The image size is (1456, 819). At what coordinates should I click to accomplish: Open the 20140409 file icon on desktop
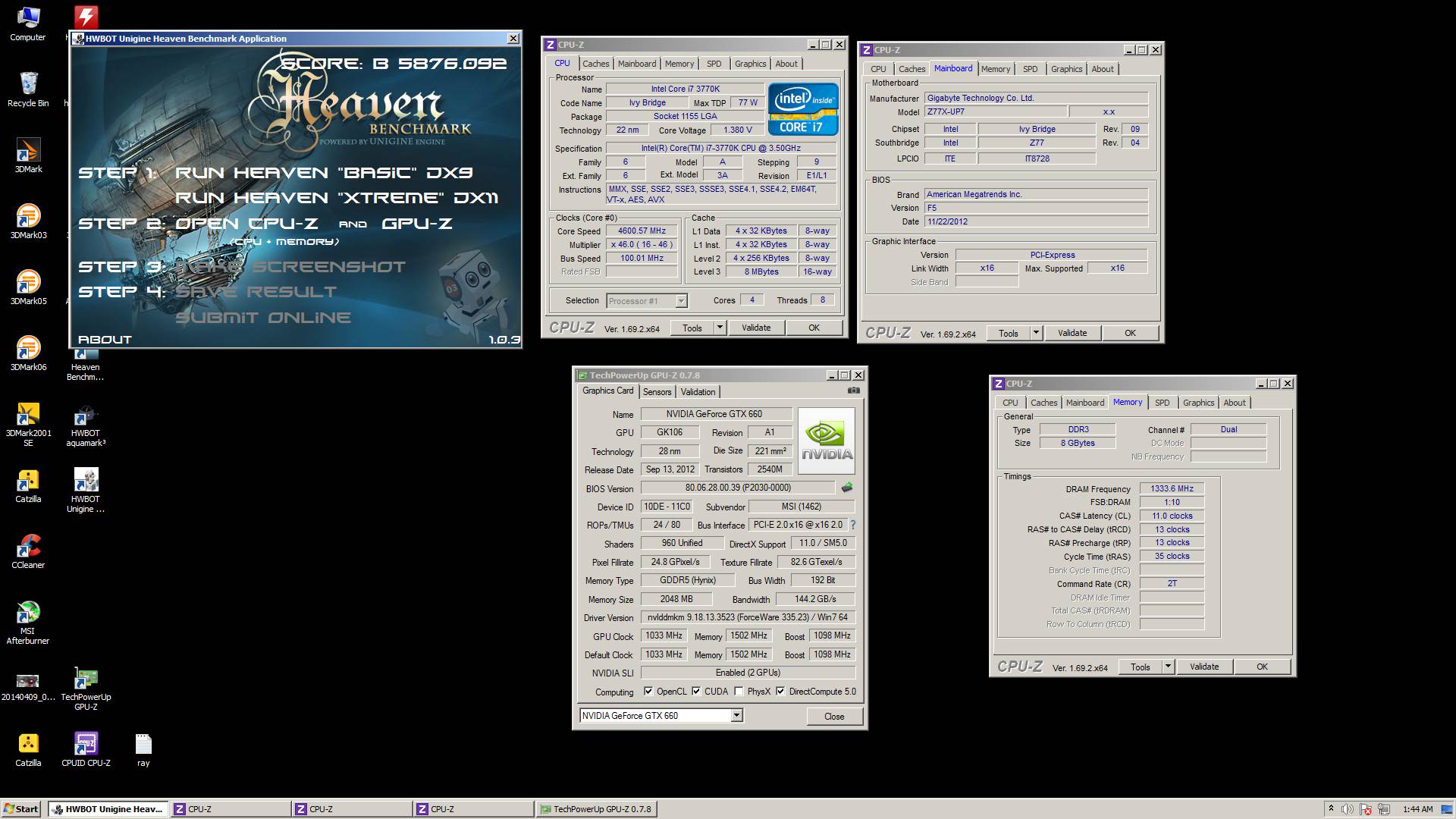(28, 687)
